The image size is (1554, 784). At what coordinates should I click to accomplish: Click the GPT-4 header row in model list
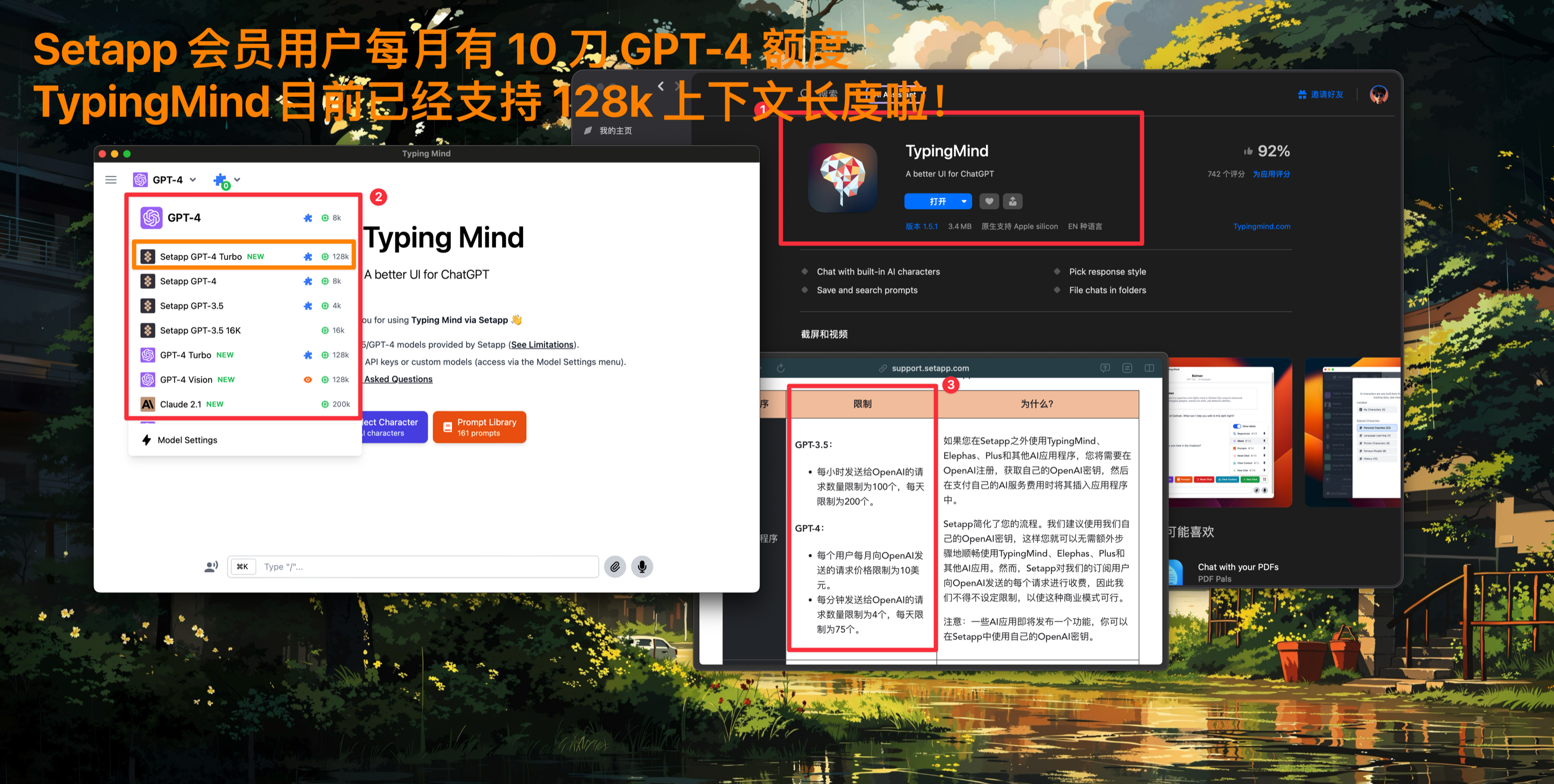pyautogui.click(x=244, y=218)
